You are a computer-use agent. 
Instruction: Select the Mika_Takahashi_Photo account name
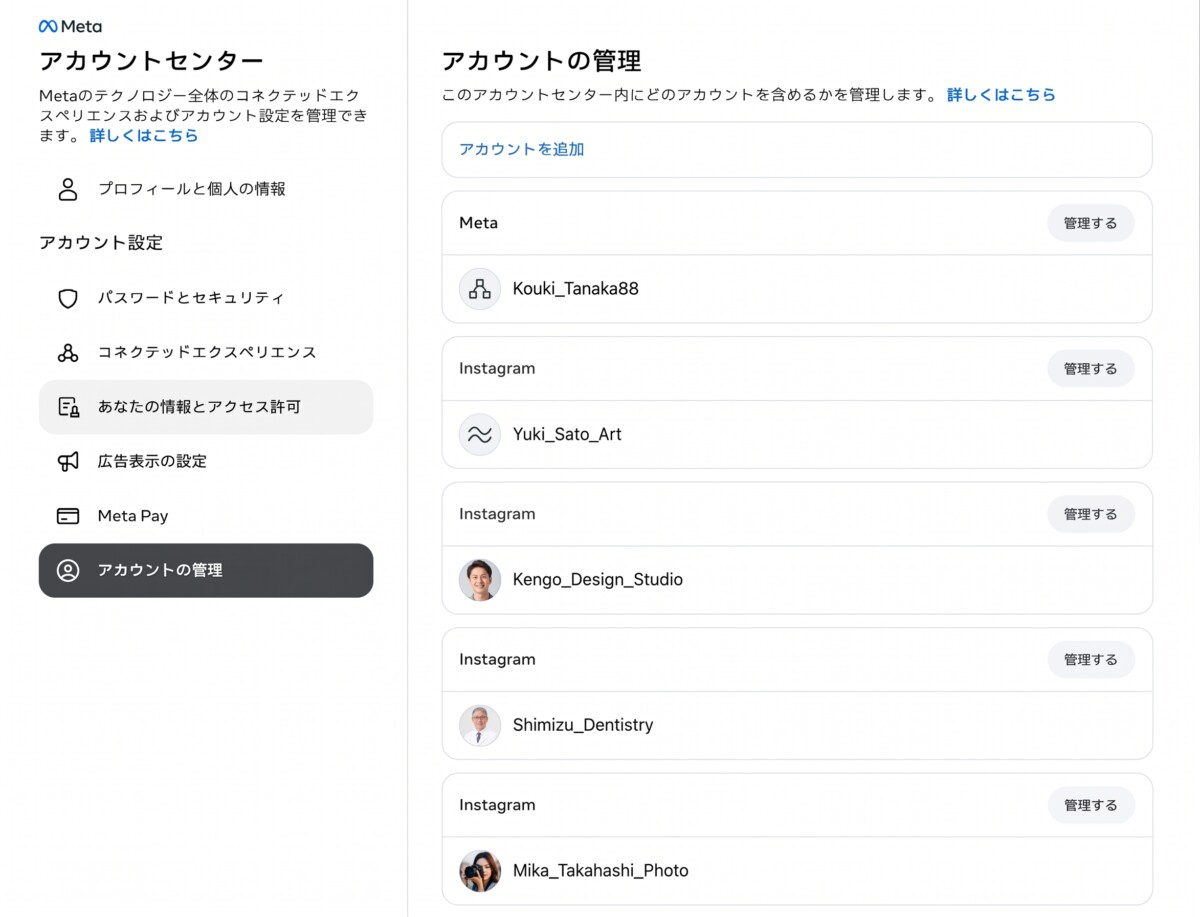point(601,871)
